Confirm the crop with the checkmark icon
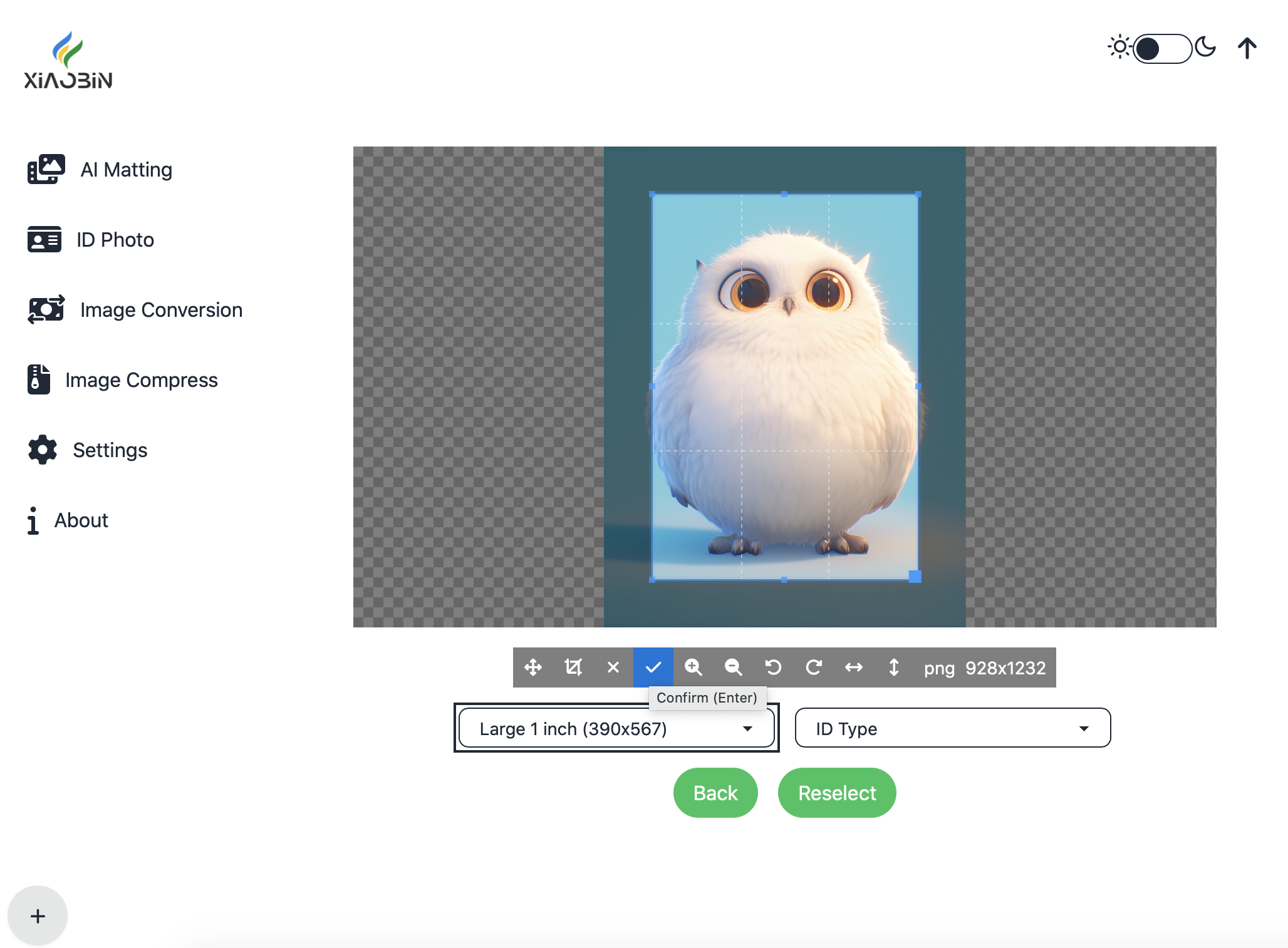1288x948 pixels. click(653, 667)
